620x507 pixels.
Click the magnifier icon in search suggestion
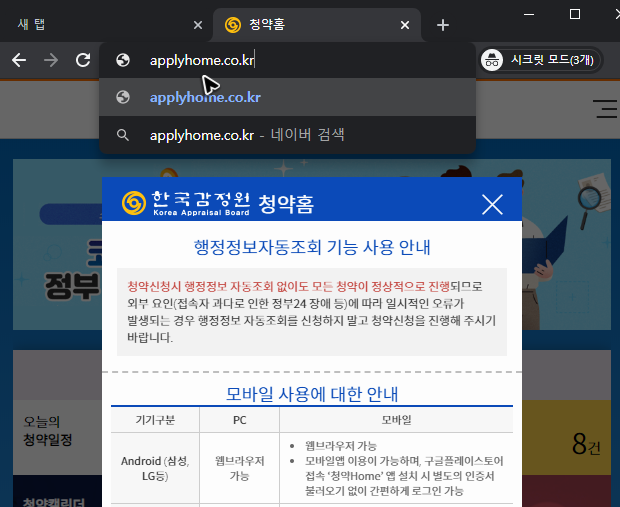coord(123,135)
